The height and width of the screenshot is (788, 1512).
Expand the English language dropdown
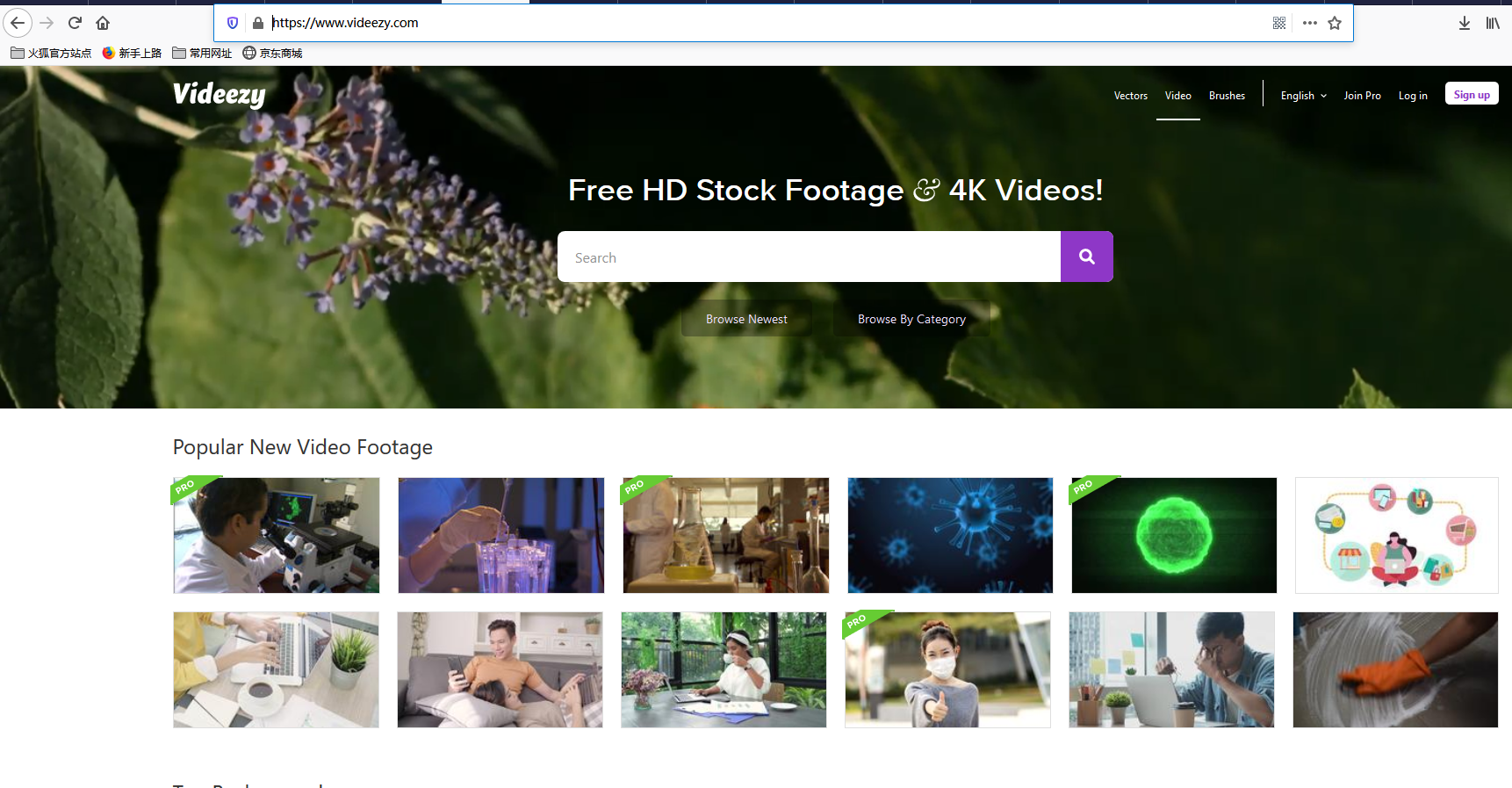pos(1303,96)
